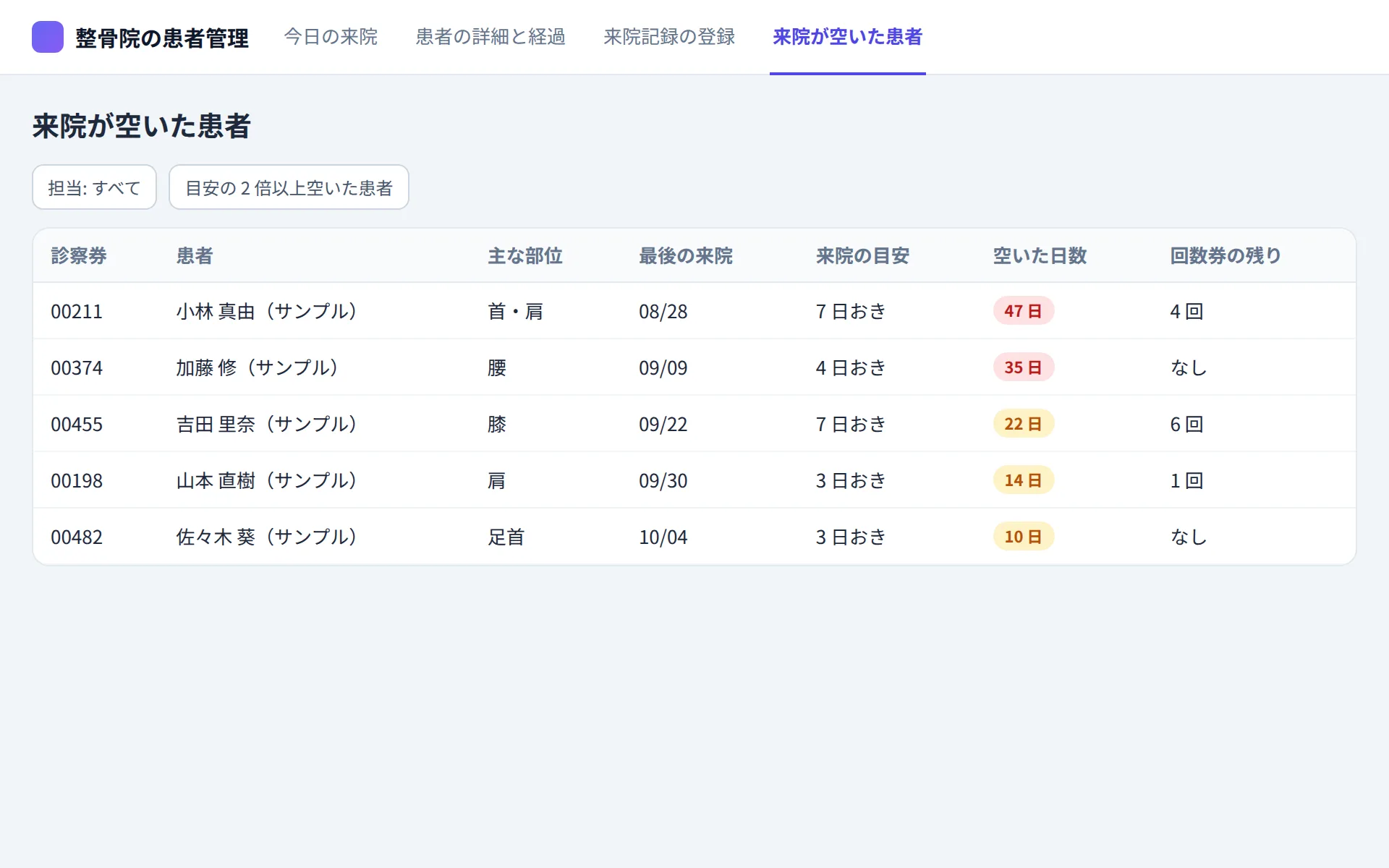Switch to 患者の詳細と経過 tab
Image resolution: width=1389 pixels, height=868 pixels.
[x=490, y=37]
